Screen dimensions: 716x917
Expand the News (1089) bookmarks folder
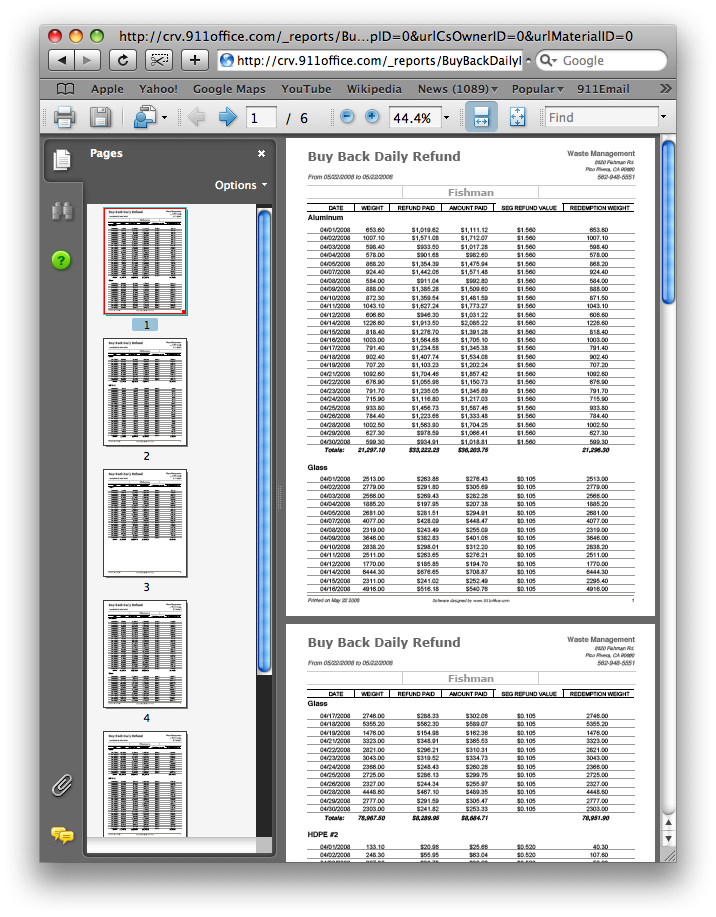pos(457,89)
